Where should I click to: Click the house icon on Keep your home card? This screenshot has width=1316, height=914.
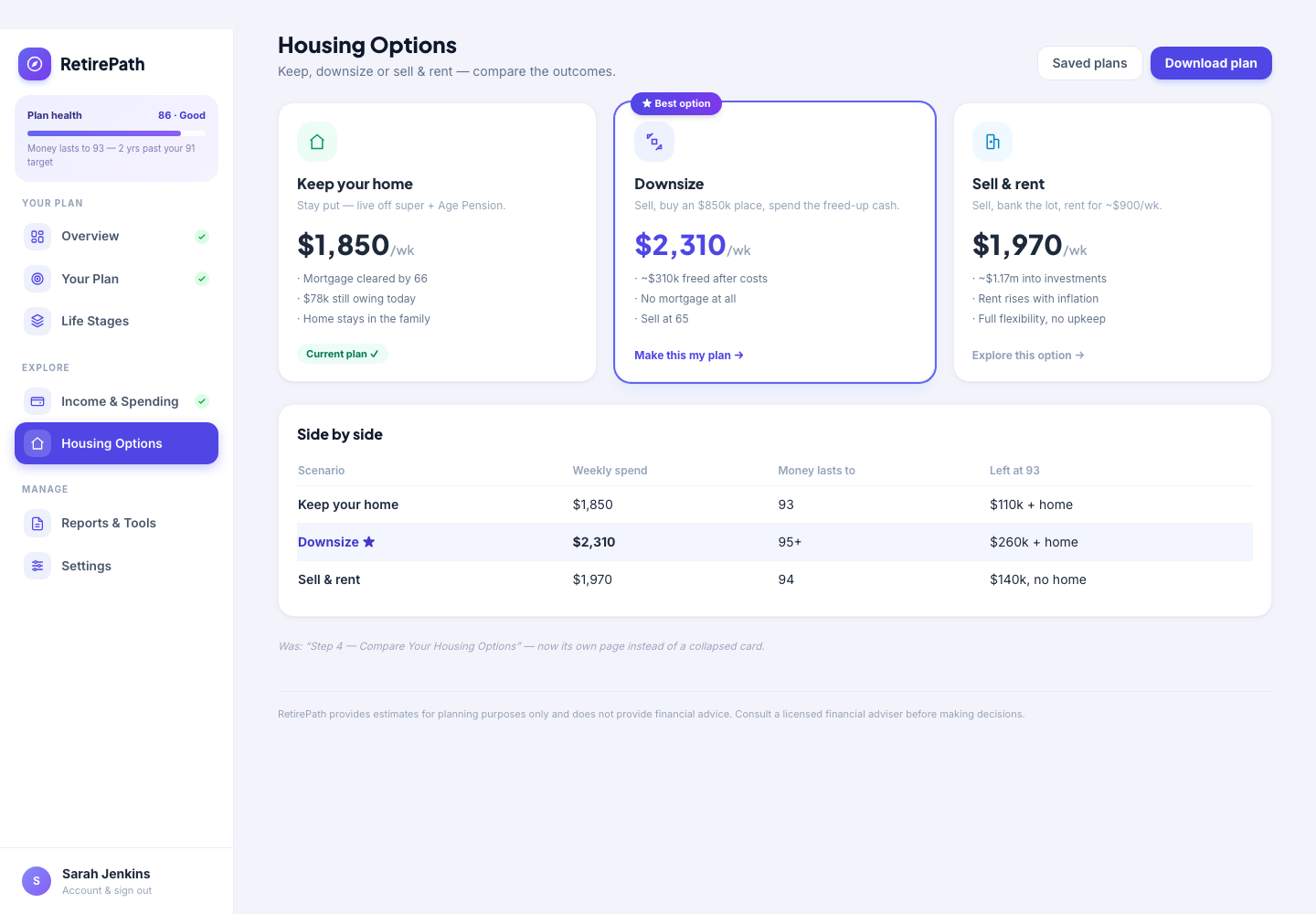coord(317,142)
